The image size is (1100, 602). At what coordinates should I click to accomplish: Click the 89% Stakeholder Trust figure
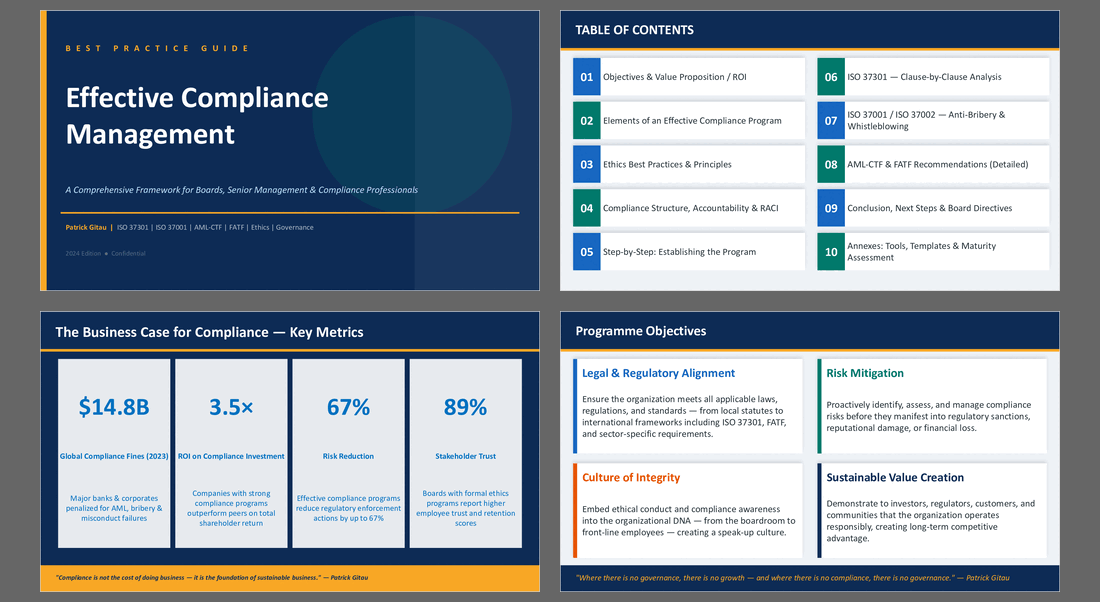click(x=465, y=407)
